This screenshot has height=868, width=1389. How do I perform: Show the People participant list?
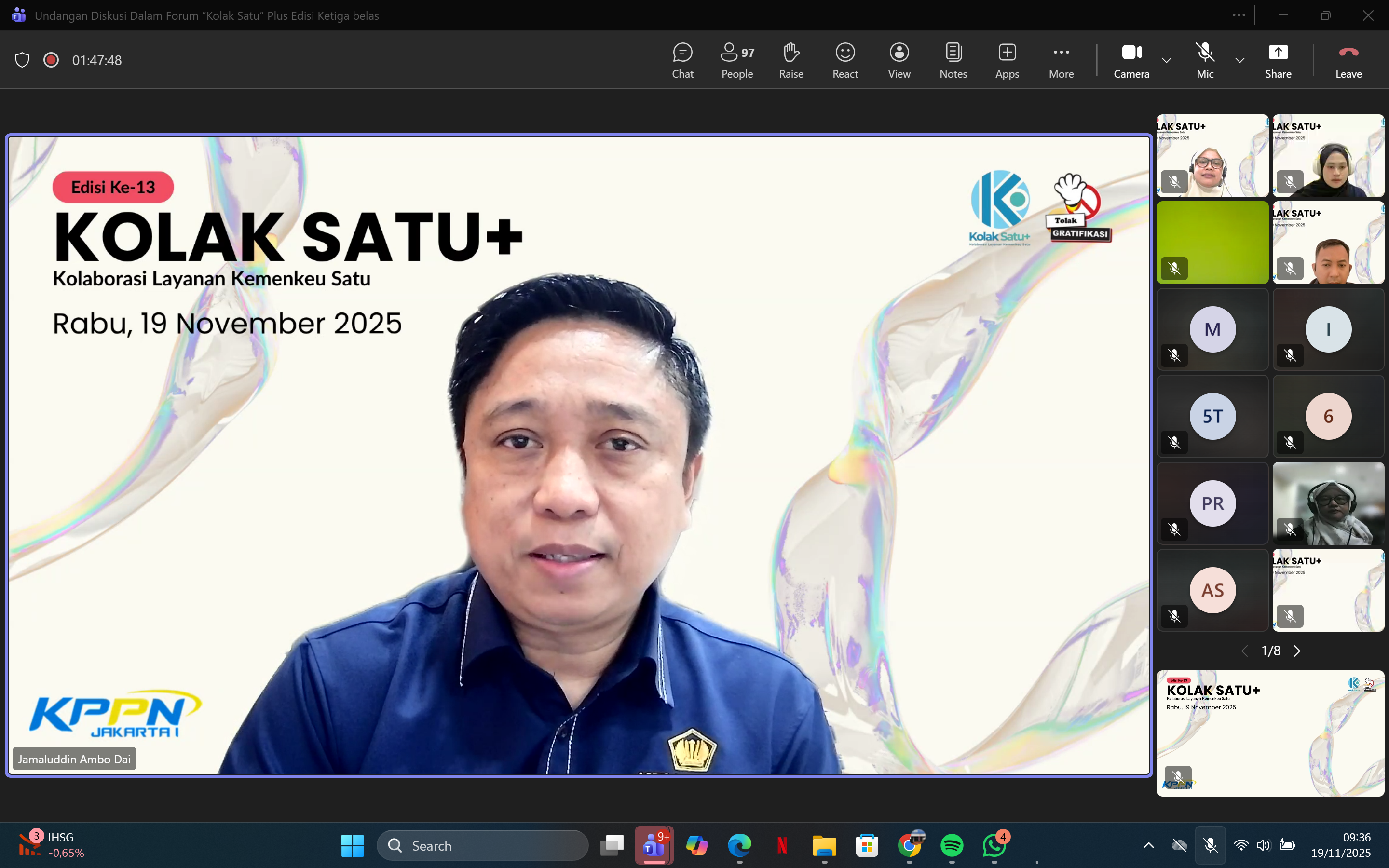(737, 60)
